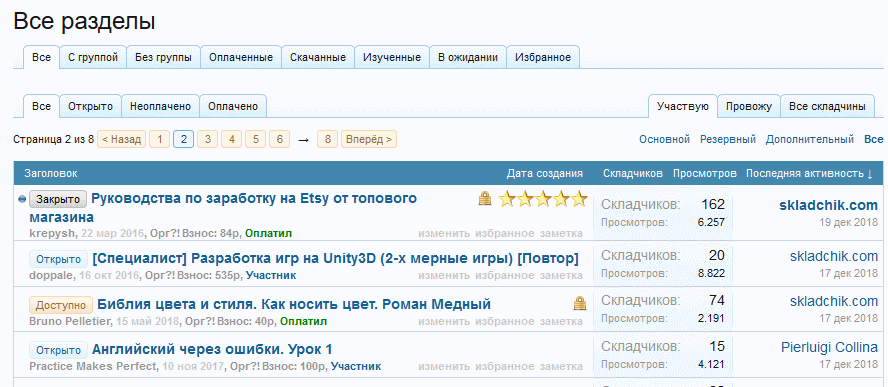Click the sort arrow in Последняя активность header
Image resolution: width=888 pixels, height=387 pixels.
pyautogui.click(x=870, y=173)
